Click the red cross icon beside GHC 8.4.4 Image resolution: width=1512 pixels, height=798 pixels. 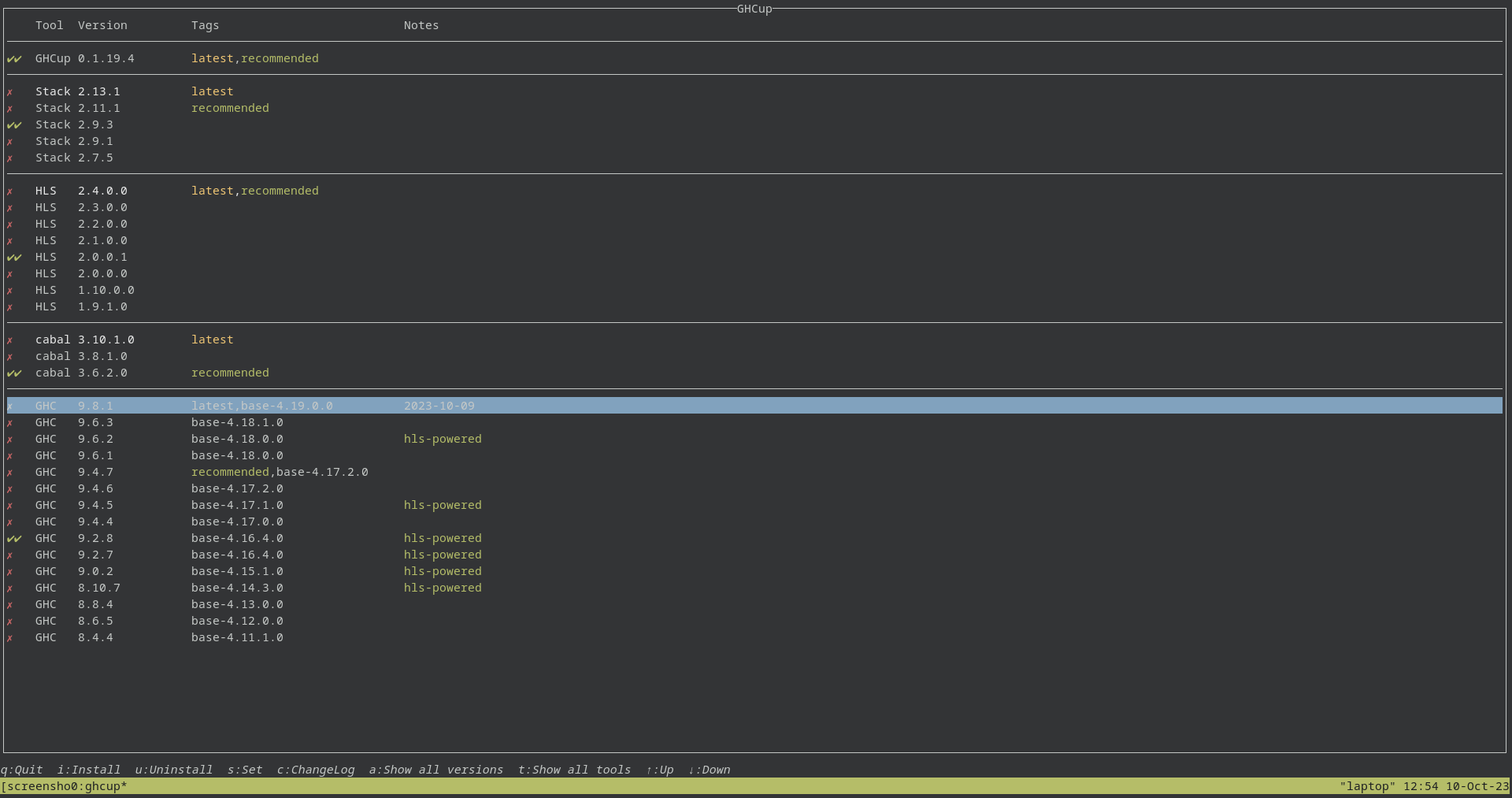[x=10, y=638]
